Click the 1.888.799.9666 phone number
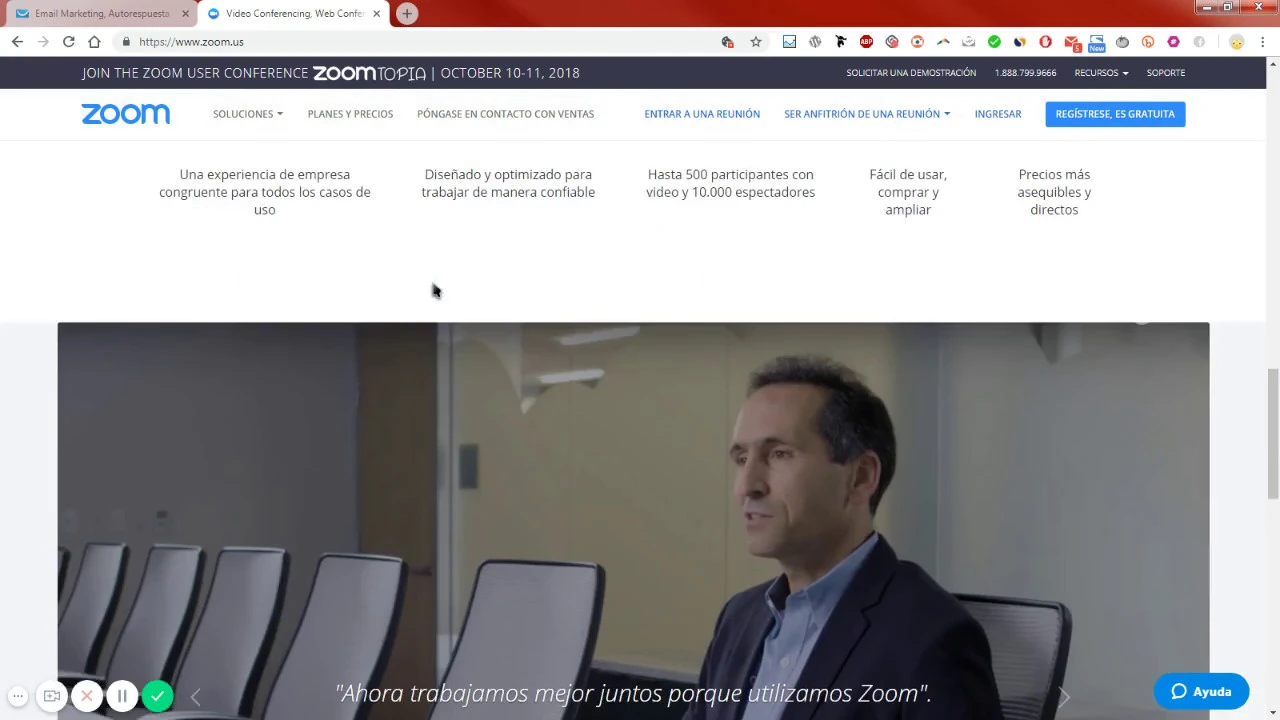Image resolution: width=1280 pixels, height=720 pixels. click(1025, 73)
